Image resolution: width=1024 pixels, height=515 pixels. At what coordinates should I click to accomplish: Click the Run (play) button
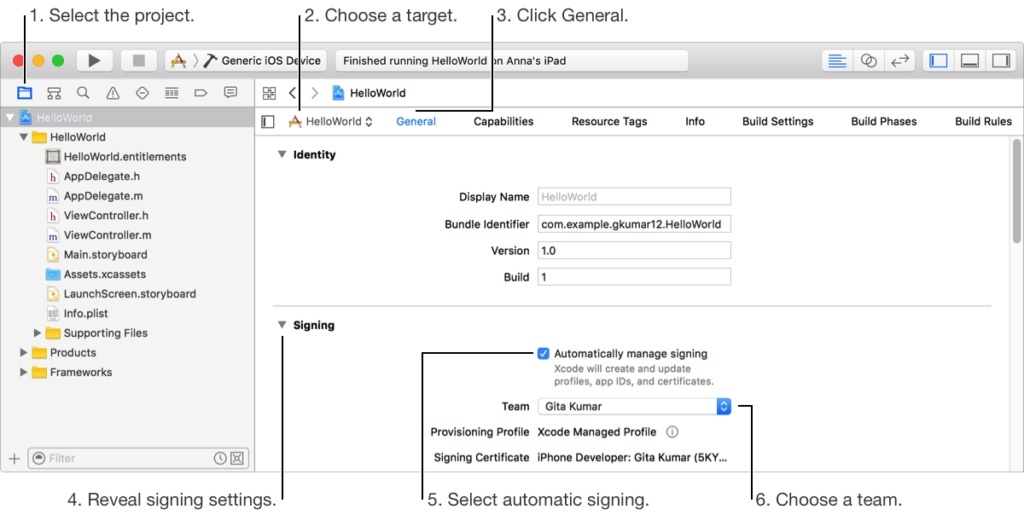click(94, 61)
